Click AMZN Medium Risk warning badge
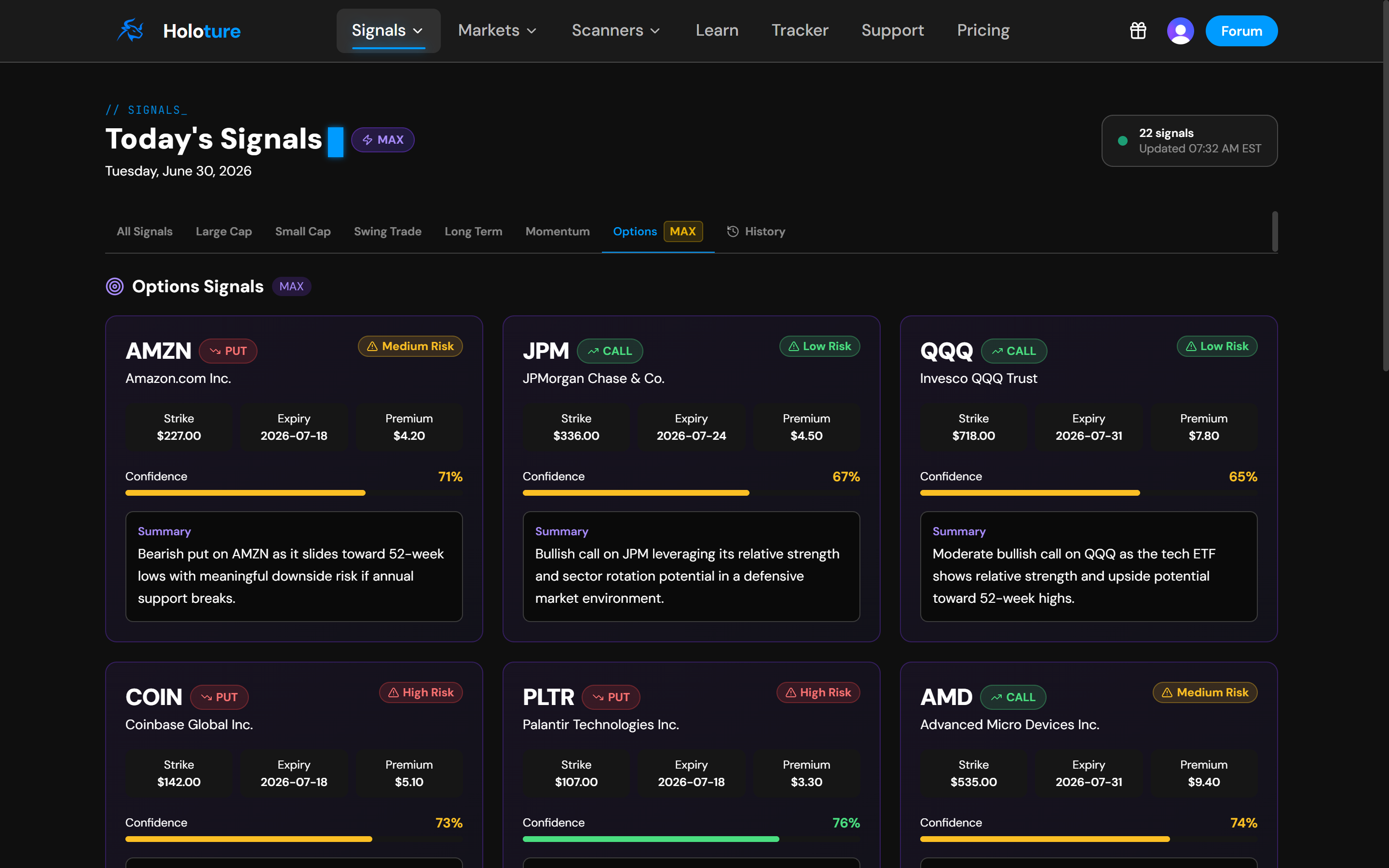Screen dimensions: 1389x868 tap(410, 346)
